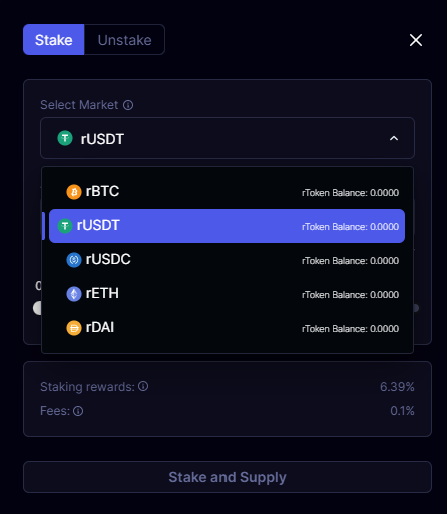Click the info icon next to Select Market
The height and width of the screenshot is (514, 448).
[128, 105]
